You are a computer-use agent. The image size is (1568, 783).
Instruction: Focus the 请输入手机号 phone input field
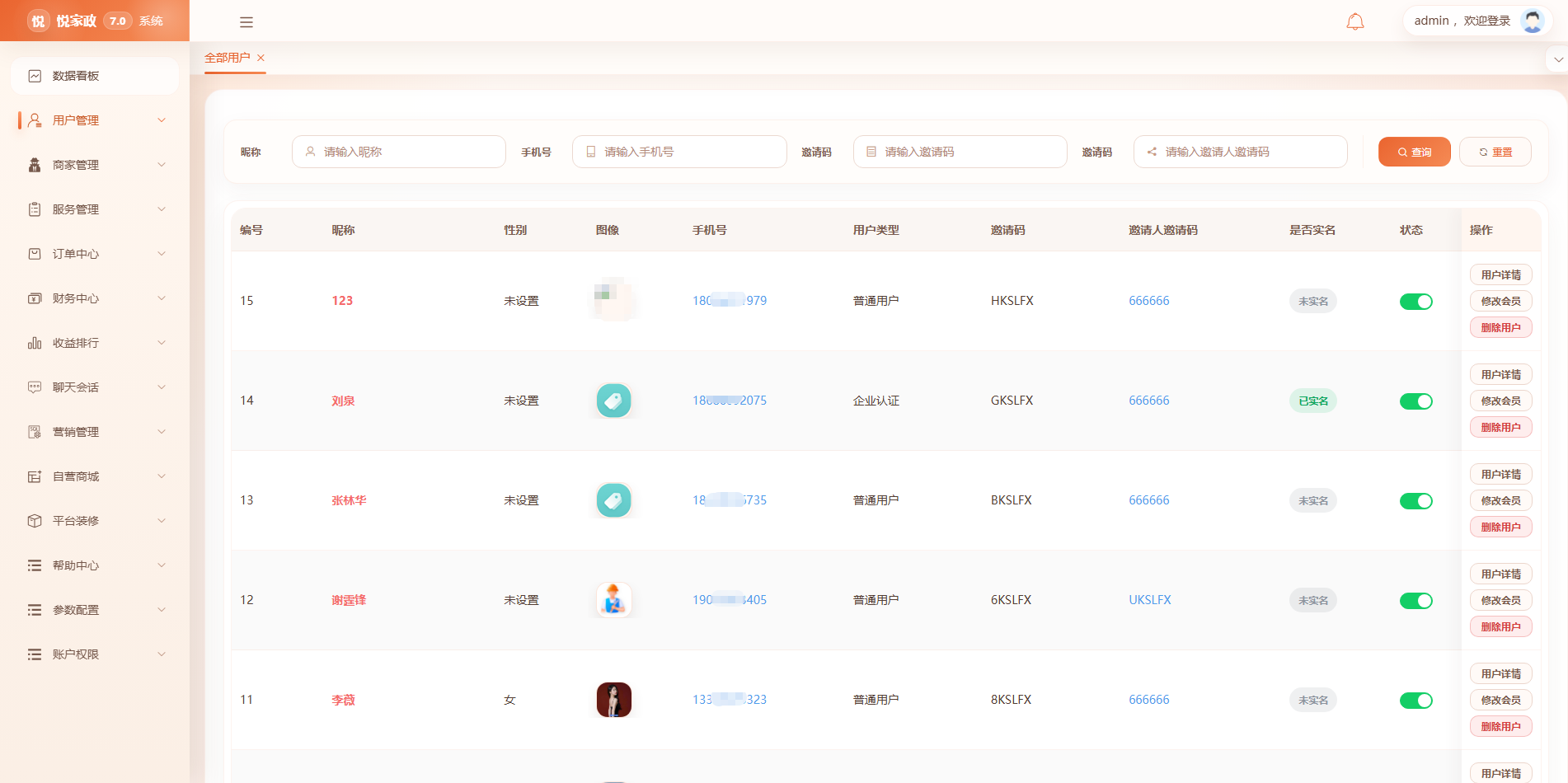coord(679,152)
